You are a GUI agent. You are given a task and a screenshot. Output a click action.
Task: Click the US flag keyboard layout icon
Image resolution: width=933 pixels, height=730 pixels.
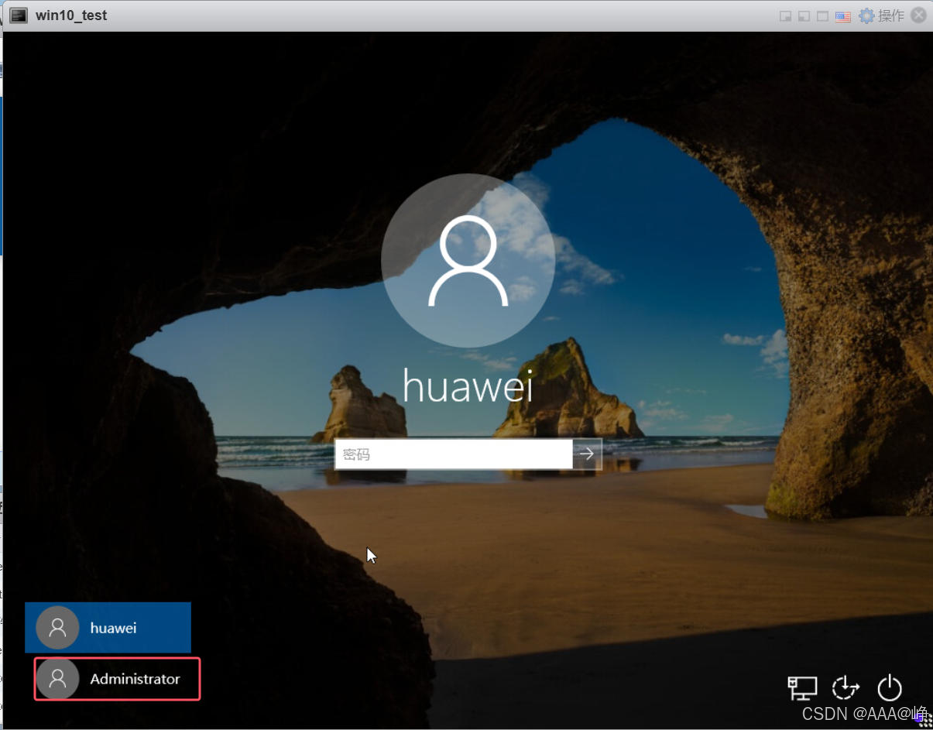(x=843, y=16)
